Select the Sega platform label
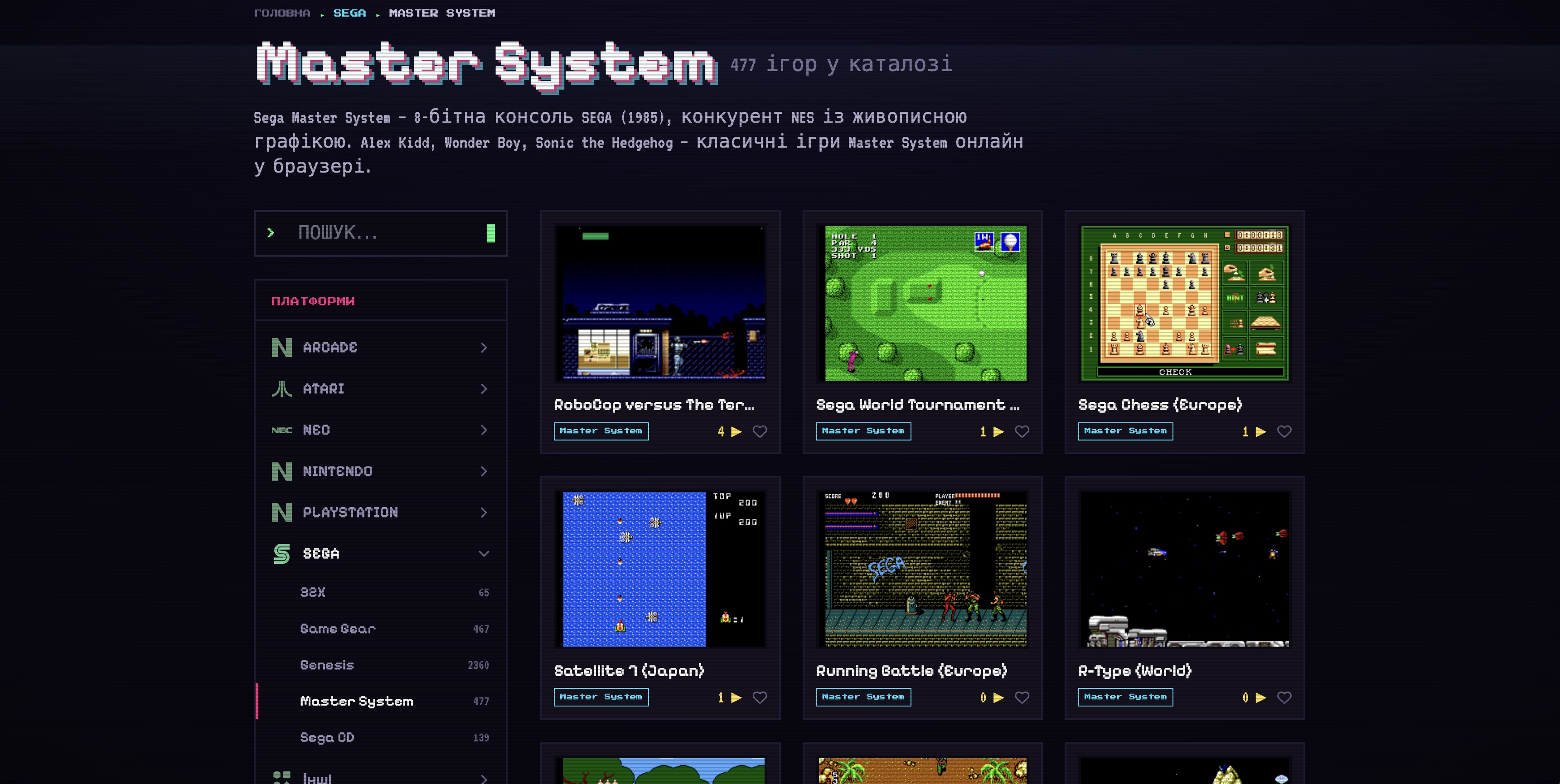 coord(321,553)
